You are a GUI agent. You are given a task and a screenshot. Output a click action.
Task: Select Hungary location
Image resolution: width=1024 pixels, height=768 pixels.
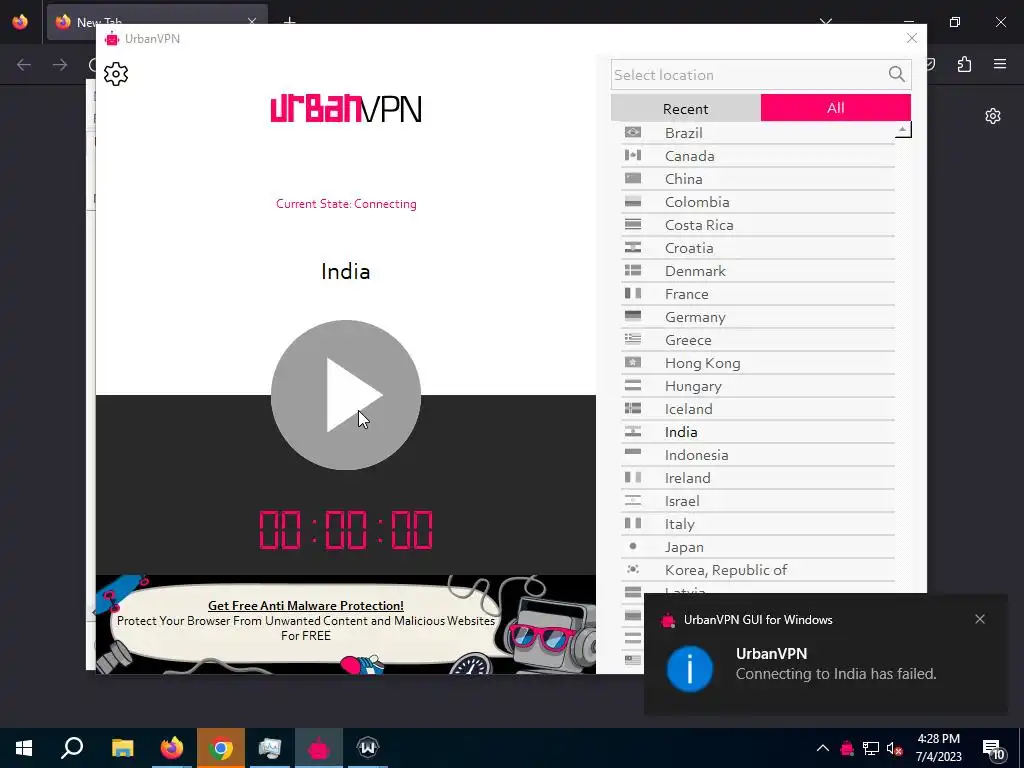[758, 386]
